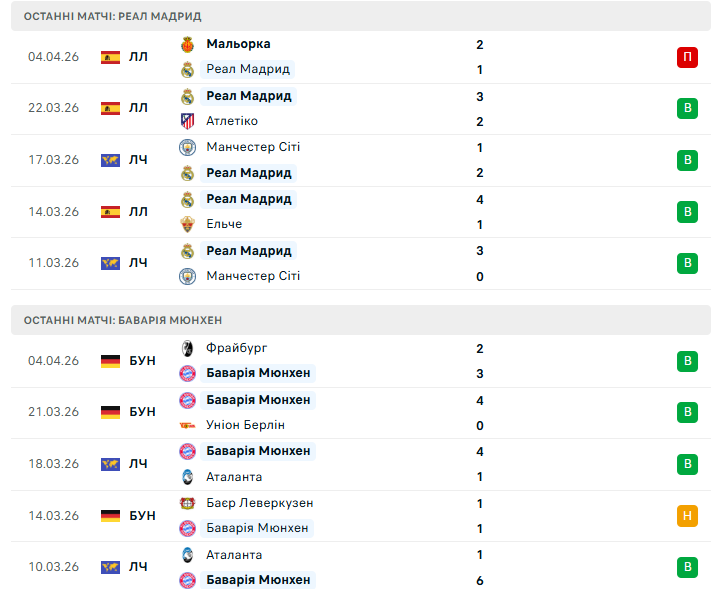Click the Germany flag on the 21.03.26 match
The width and height of the screenshot is (720, 597).
111,412
